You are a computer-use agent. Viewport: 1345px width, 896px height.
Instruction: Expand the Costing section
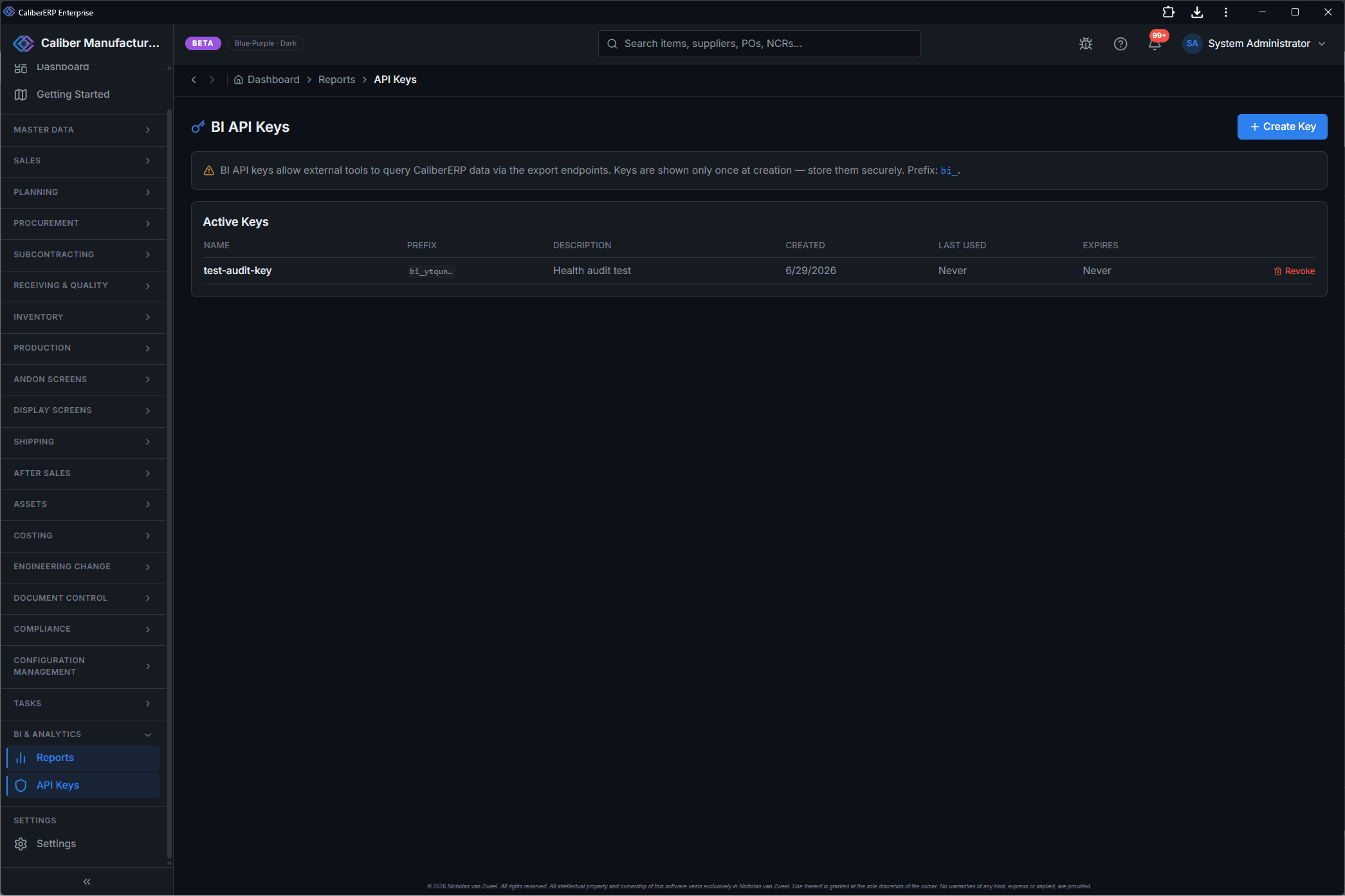(x=84, y=536)
